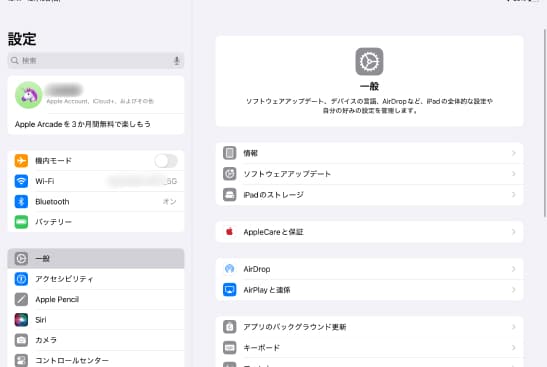Select the Bluetooth icon in sidebar
Screen dimensions: 547x367
click(x=21, y=202)
